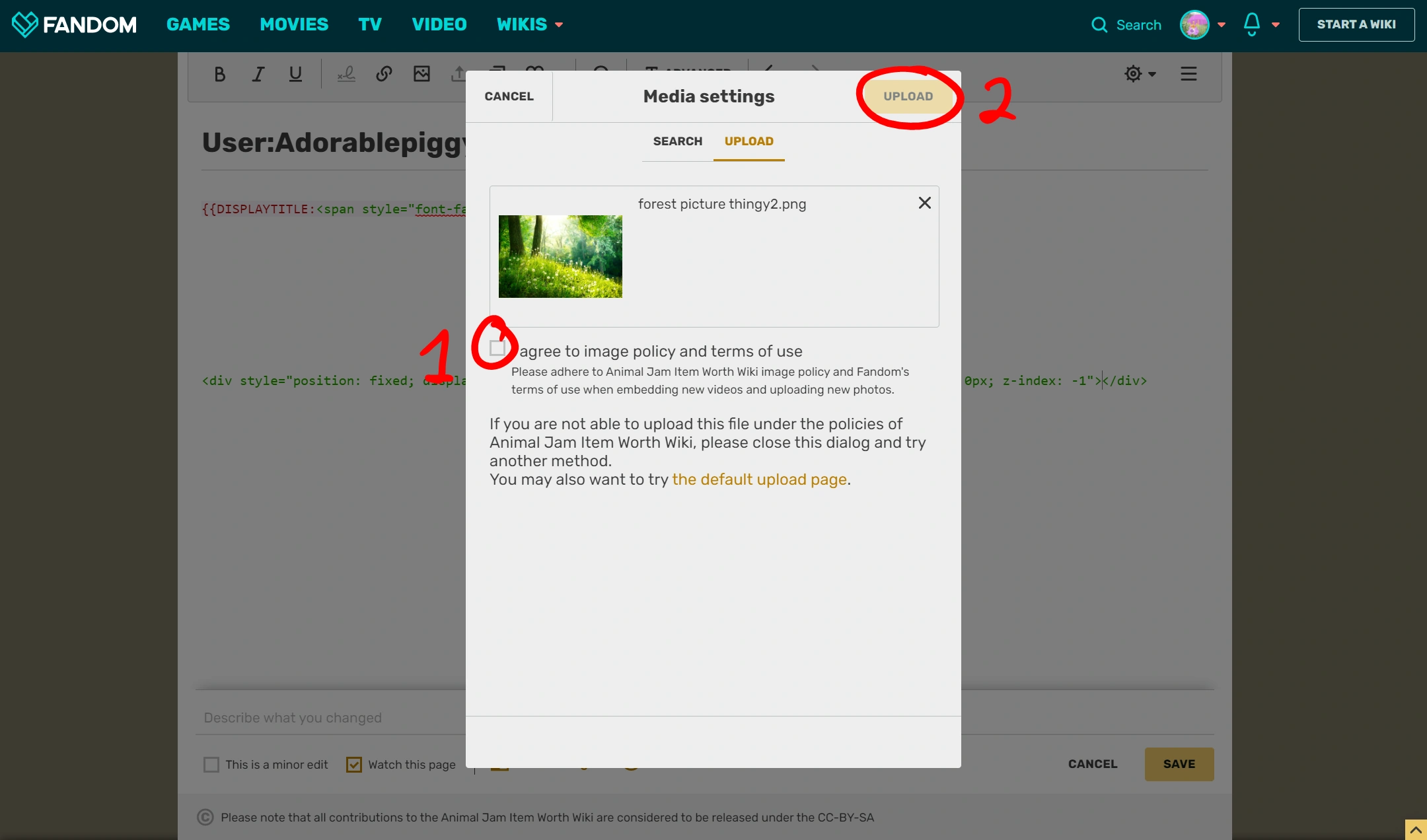This screenshot has height=840, width=1427.
Task: Check the agree to image policy box
Action: coord(497,348)
